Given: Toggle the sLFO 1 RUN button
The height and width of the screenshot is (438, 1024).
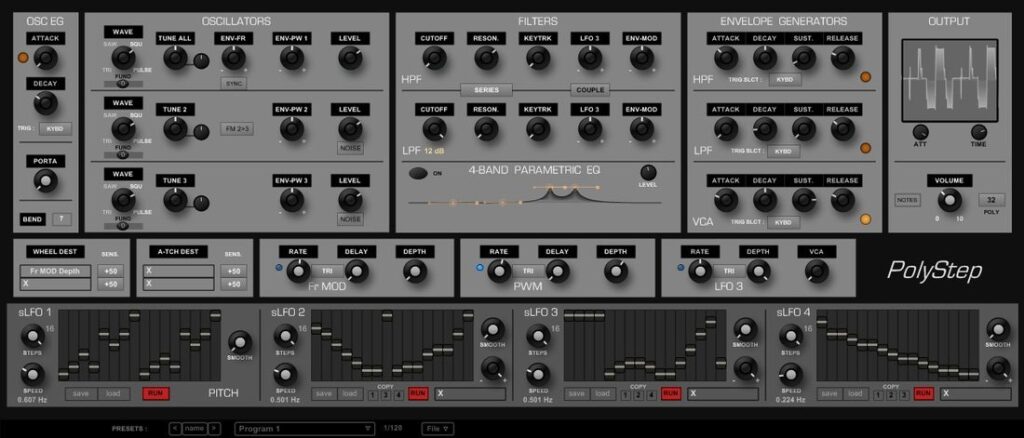Looking at the screenshot, I should pyautogui.click(x=156, y=394).
